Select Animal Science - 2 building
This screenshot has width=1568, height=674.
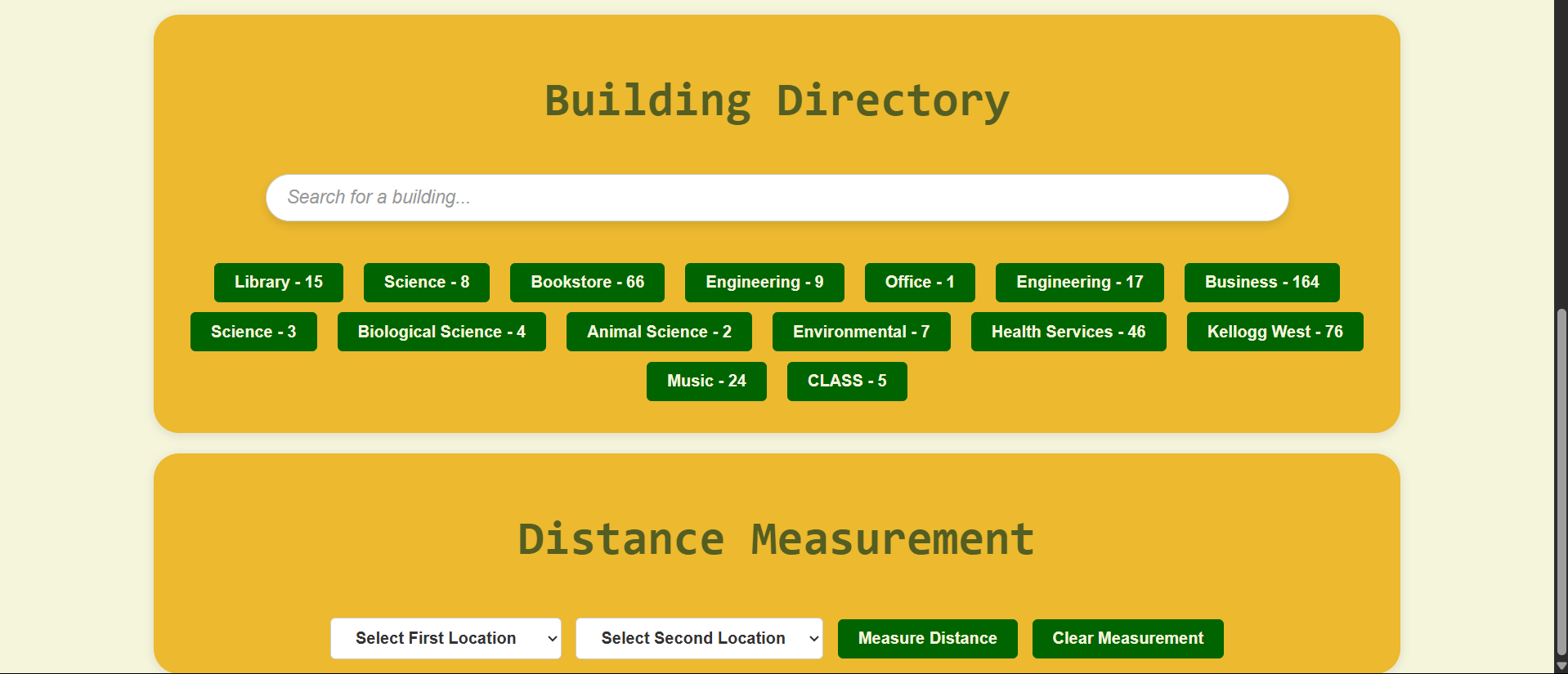(x=659, y=332)
